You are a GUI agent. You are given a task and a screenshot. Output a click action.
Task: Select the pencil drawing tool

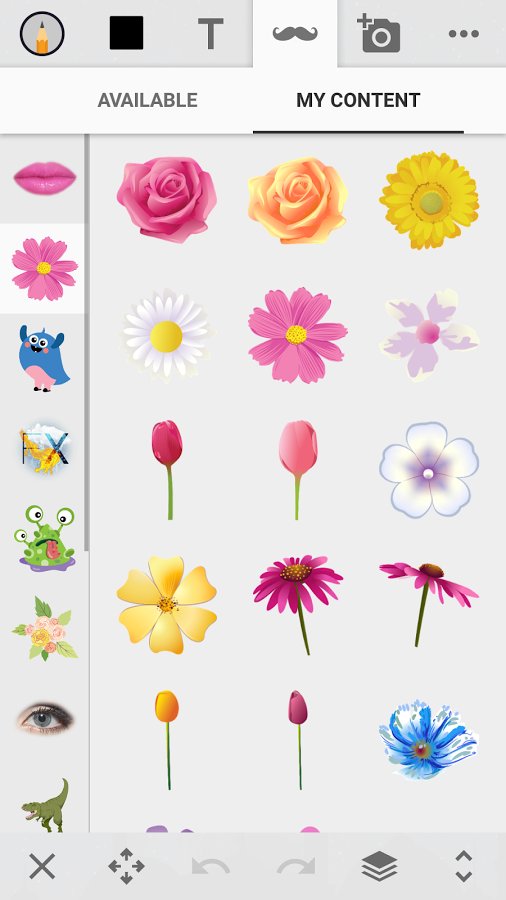pyautogui.click(x=42, y=34)
